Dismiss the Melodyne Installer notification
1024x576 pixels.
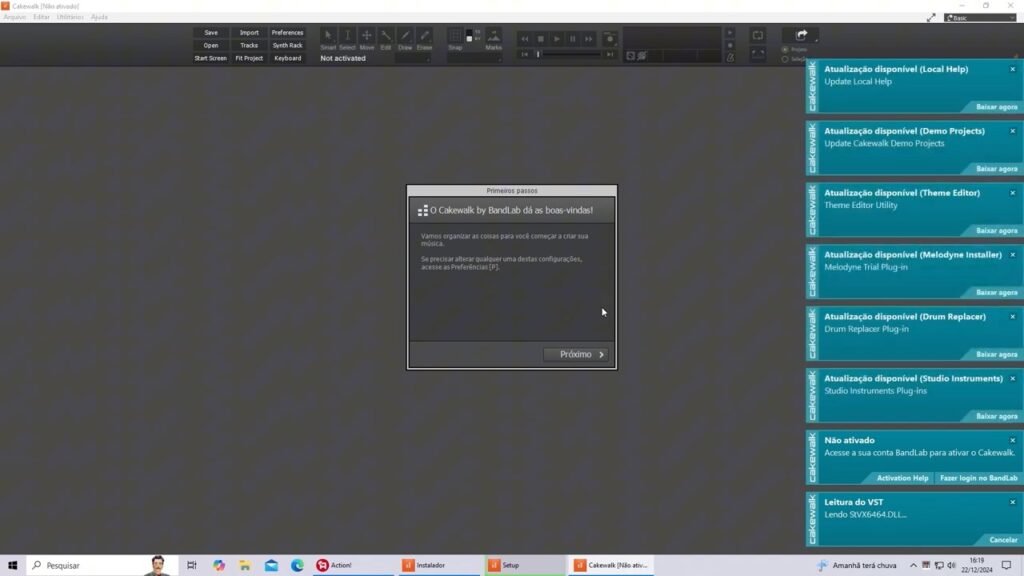[1013, 255]
